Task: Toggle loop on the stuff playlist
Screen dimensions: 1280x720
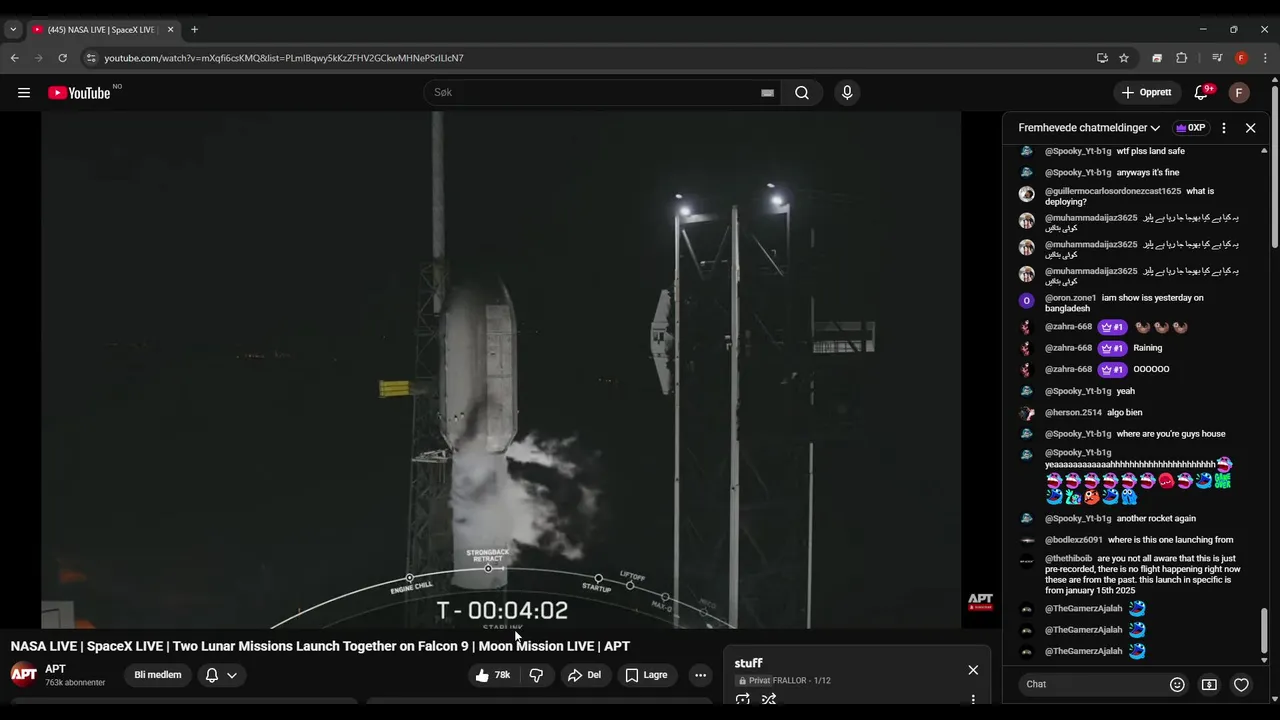Action: click(x=742, y=700)
